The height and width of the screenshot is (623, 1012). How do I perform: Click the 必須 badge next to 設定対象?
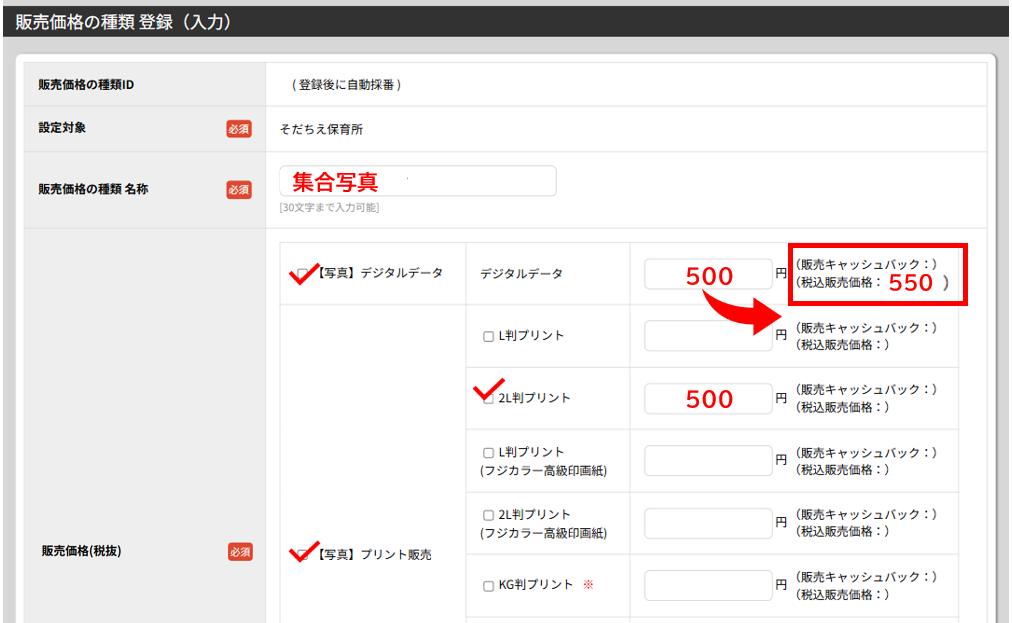(x=239, y=129)
